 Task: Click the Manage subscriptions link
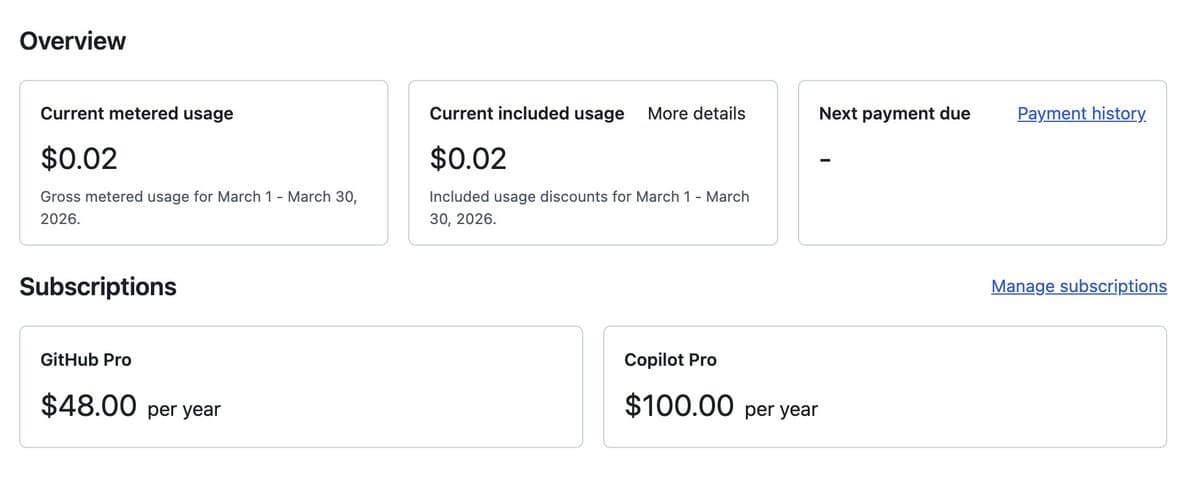click(x=1078, y=287)
